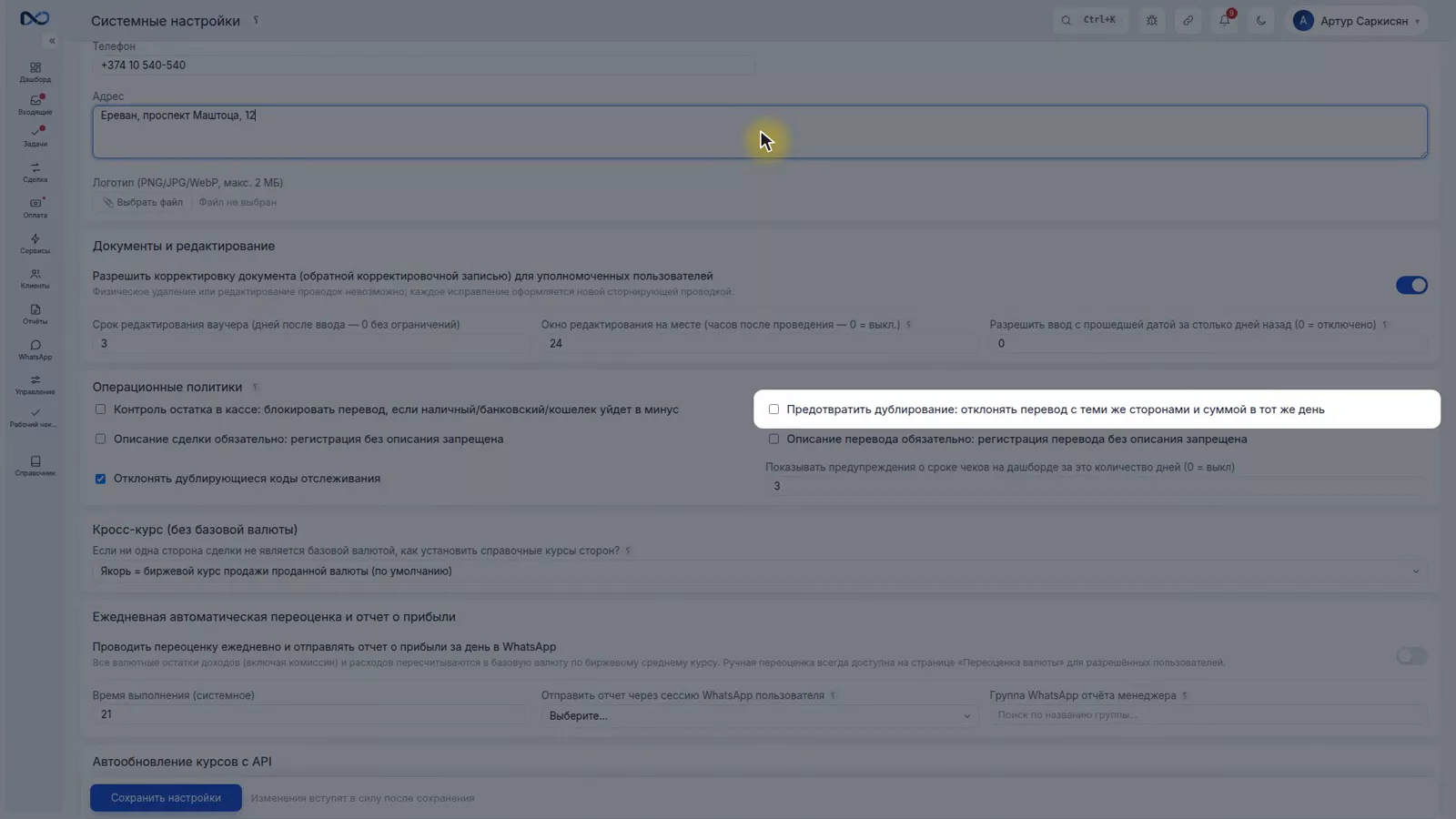This screenshot has height=819, width=1456.
Task: Open the Кросс-курс Якорь dropdown
Action: 760,571
